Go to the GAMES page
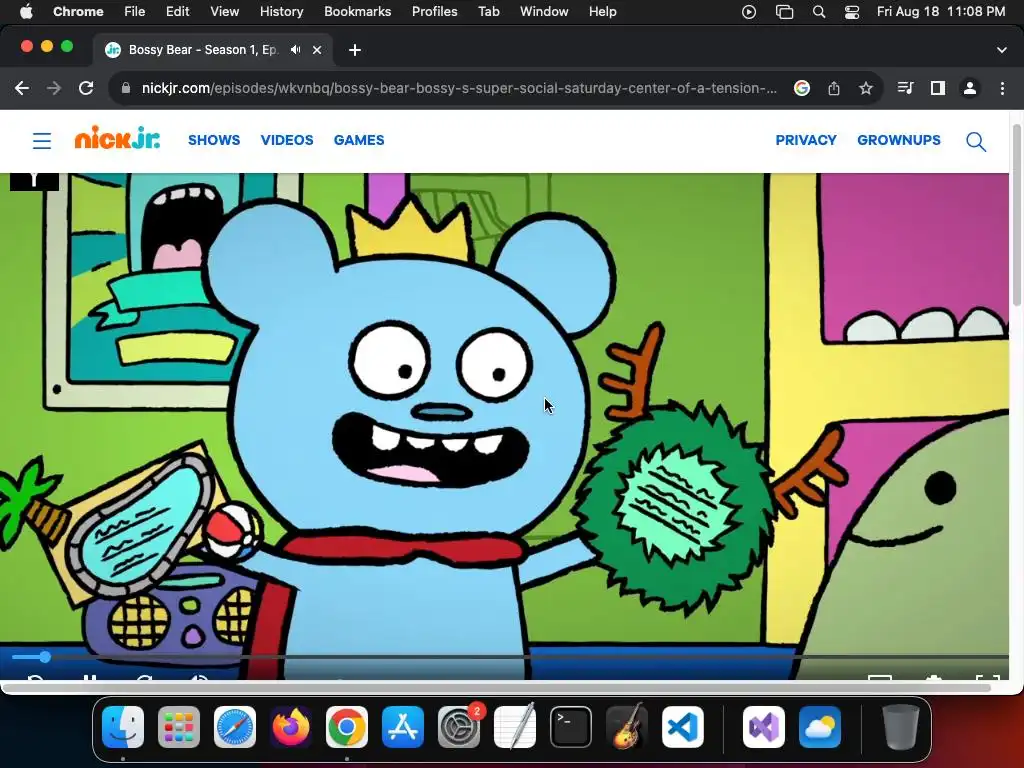The width and height of the screenshot is (1024, 768). click(359, 140)
